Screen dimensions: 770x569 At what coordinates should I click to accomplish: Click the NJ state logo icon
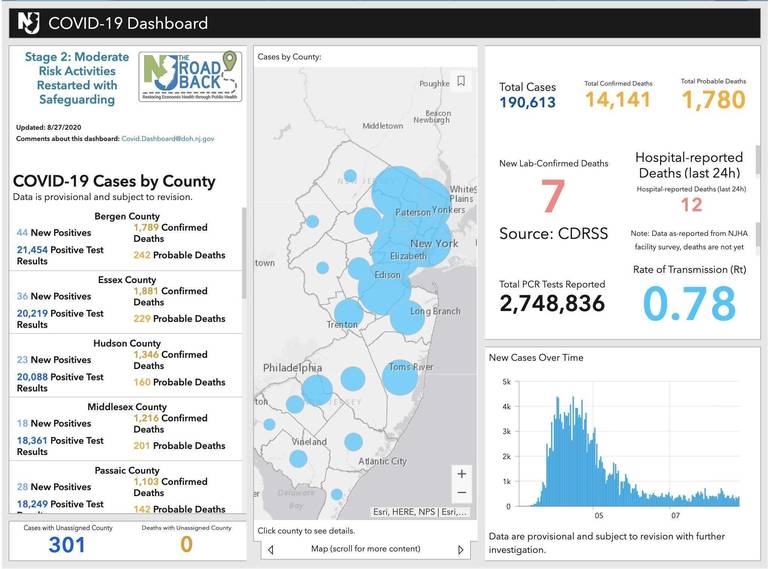(28, 23)
